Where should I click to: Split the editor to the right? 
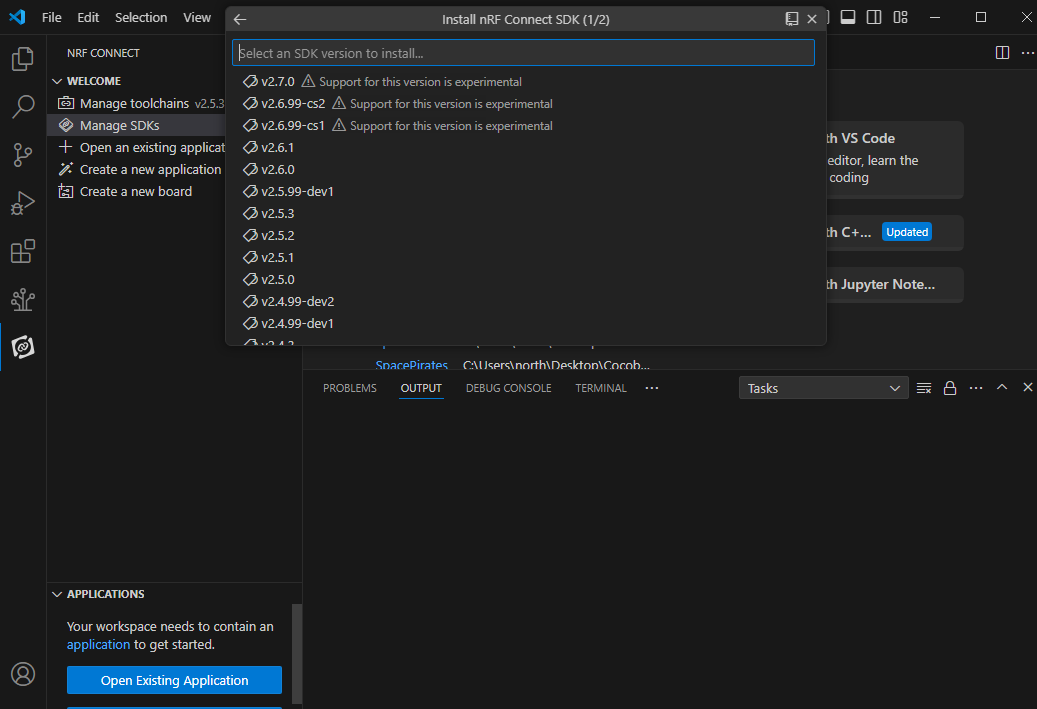tap(1003, 53)
